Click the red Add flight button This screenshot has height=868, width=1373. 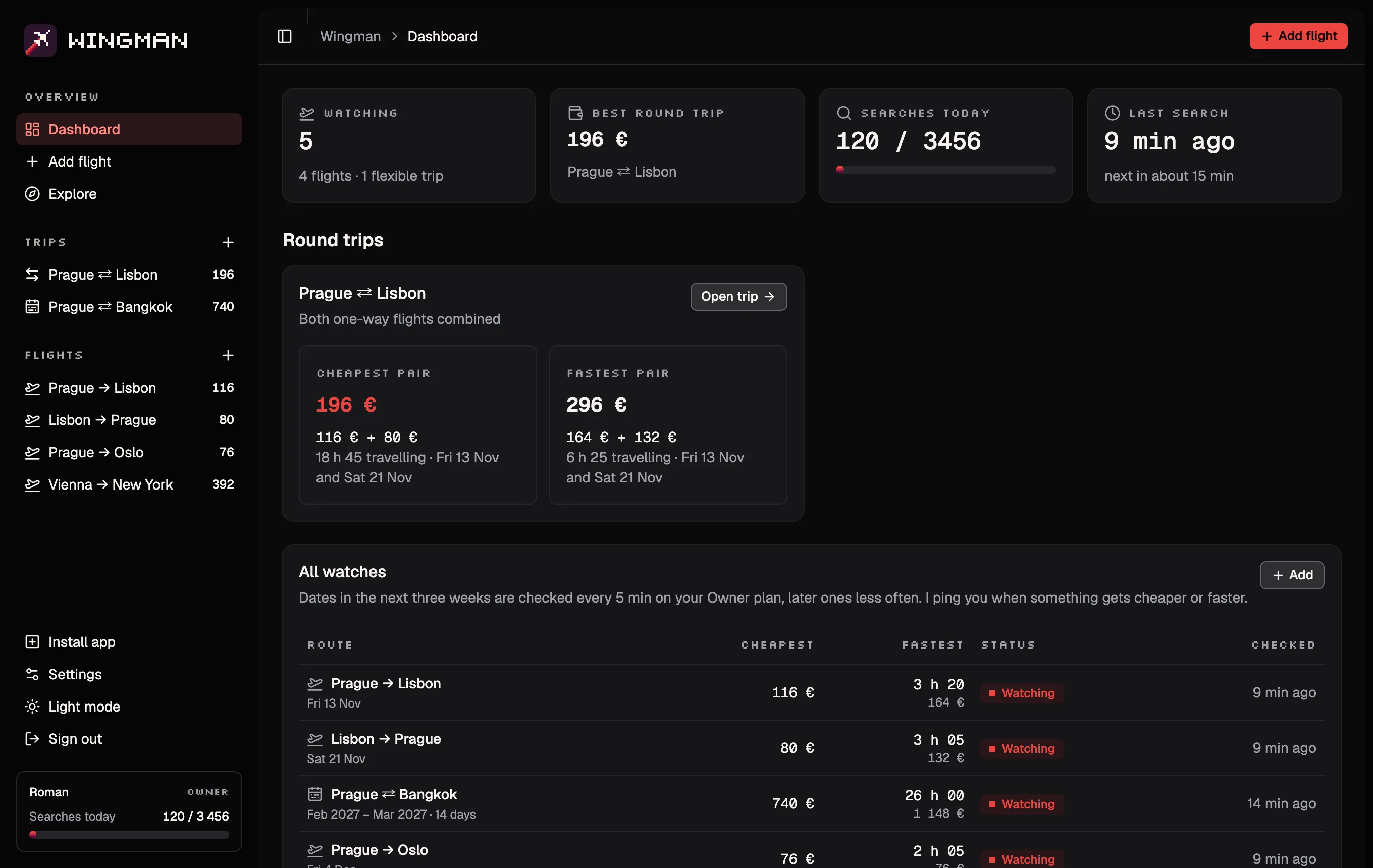click(1298, 36)
